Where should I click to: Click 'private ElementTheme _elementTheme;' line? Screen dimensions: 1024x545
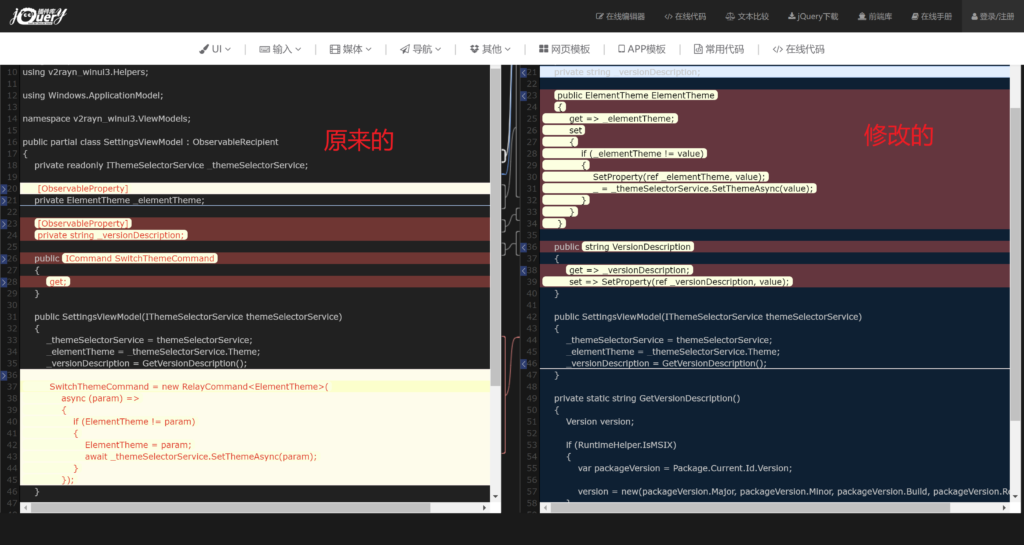click(x=120, y=200)
